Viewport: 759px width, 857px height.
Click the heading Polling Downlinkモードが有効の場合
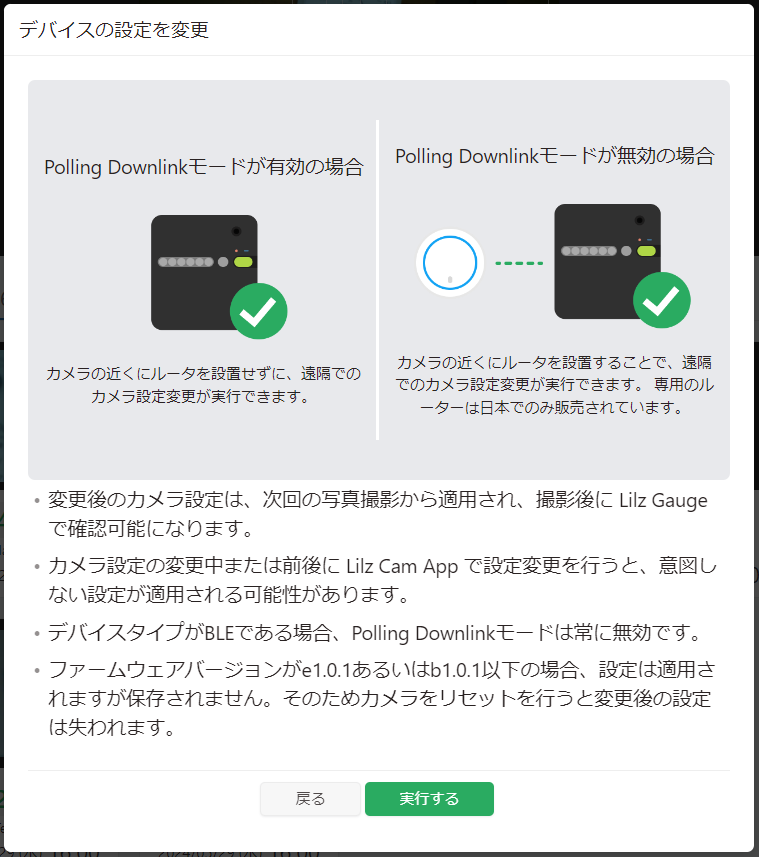click(204, 167)
